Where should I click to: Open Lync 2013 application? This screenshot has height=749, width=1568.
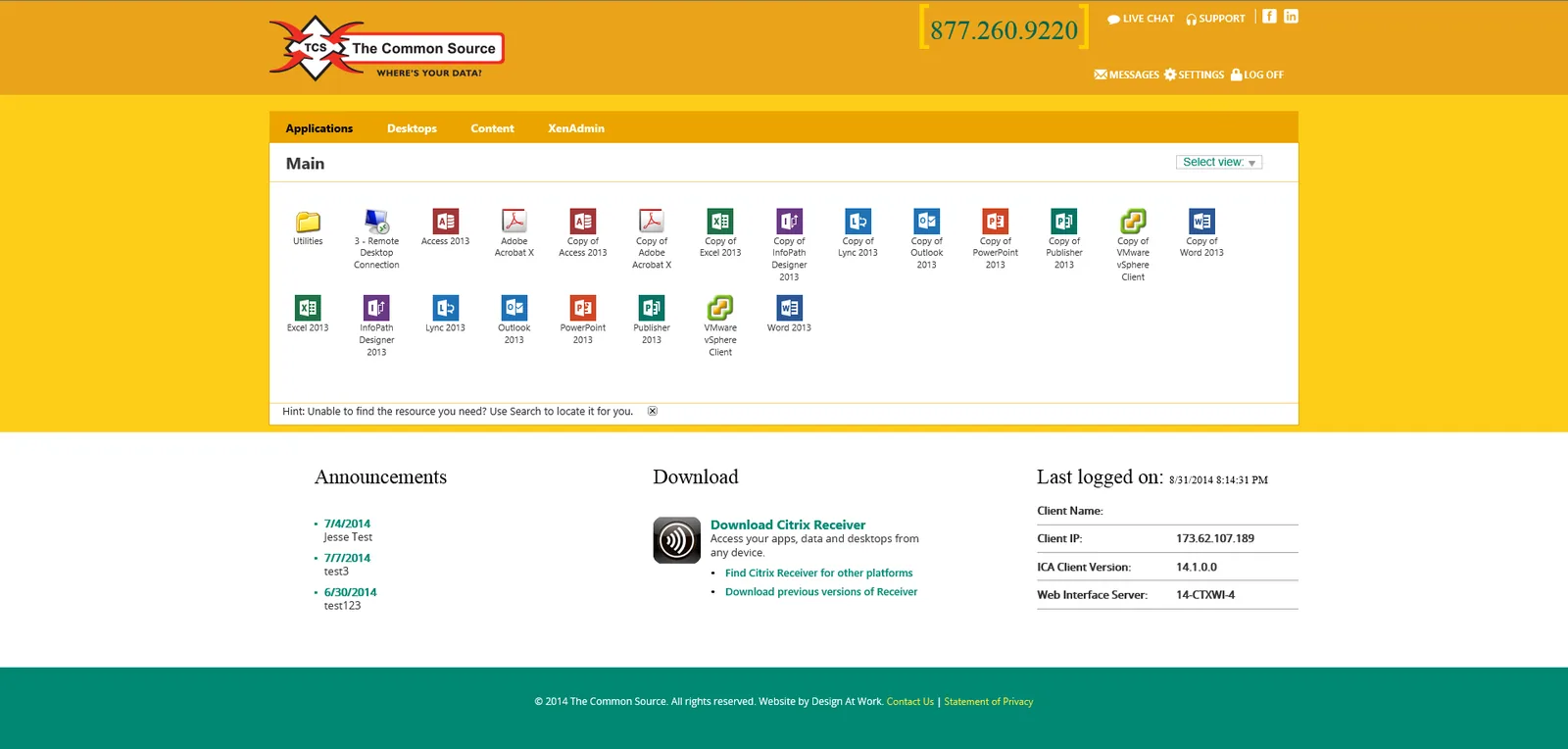(445, 308)
